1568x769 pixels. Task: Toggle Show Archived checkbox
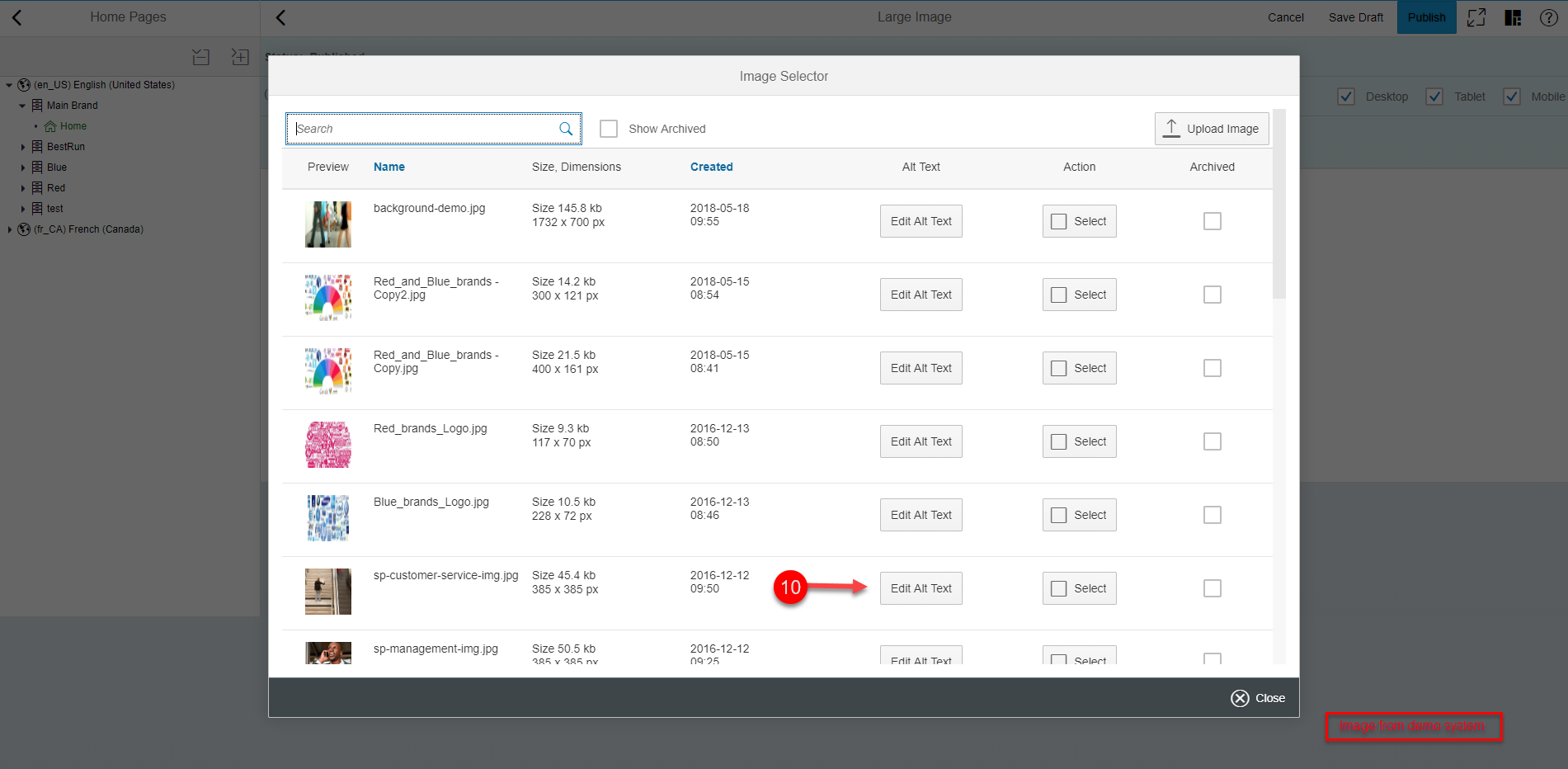(x=609, y=129)
